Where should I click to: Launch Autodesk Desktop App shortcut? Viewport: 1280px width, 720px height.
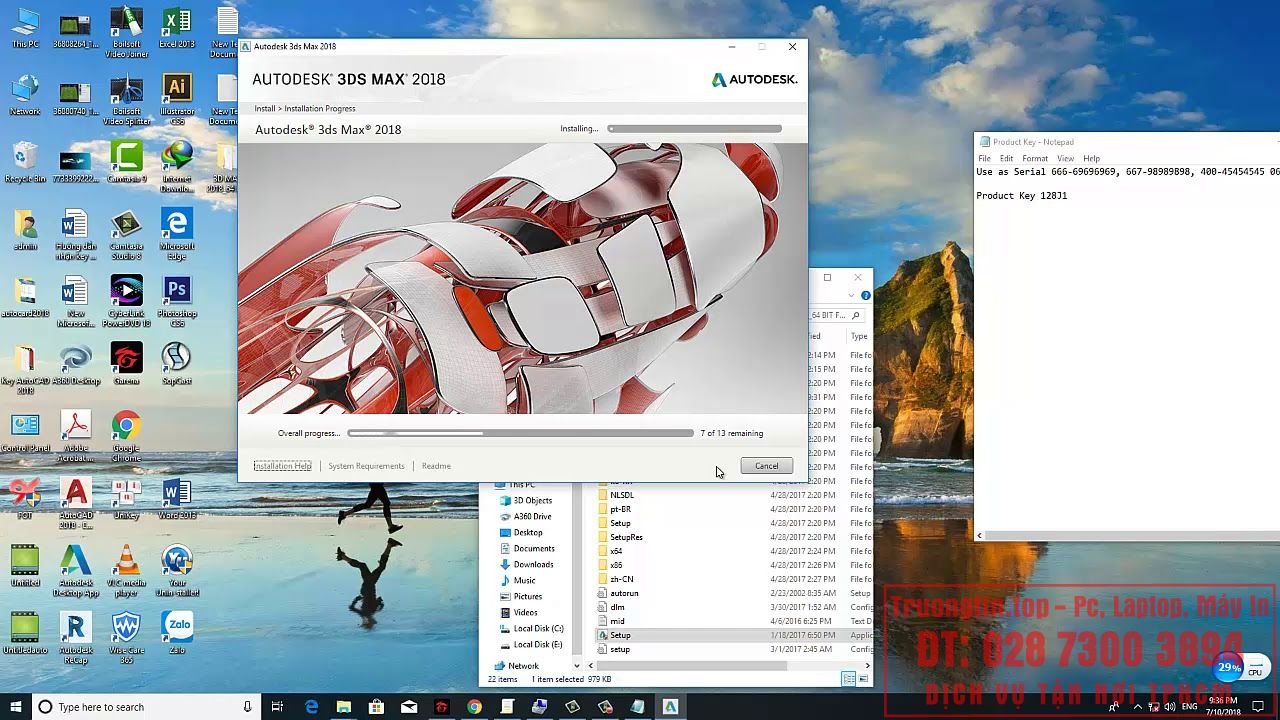(76, 568)
